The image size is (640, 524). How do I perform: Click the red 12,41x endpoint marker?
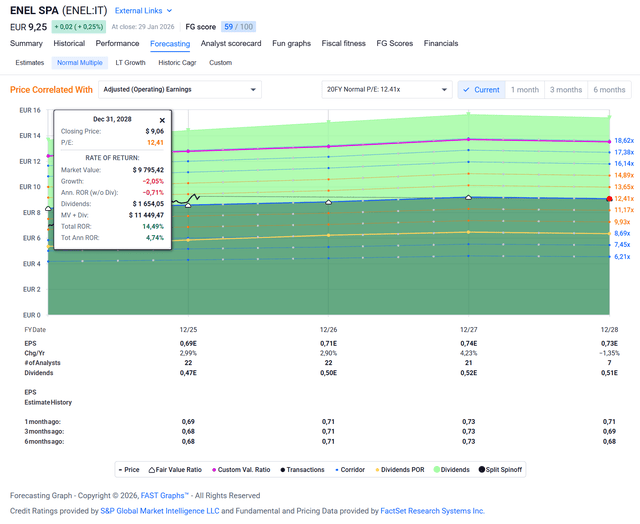click(609, 199)
